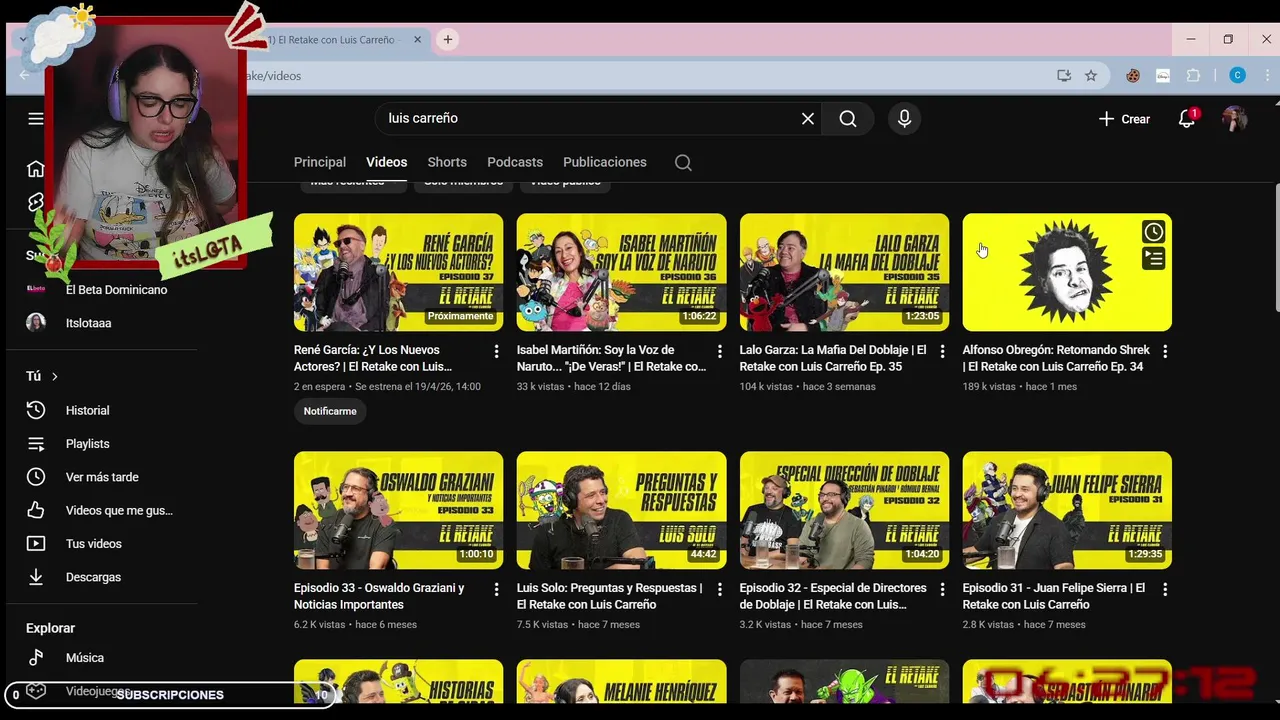1280x720 pixels.
Task: Click the Ver más tarde icon
Action: click(x=36, y=477)
